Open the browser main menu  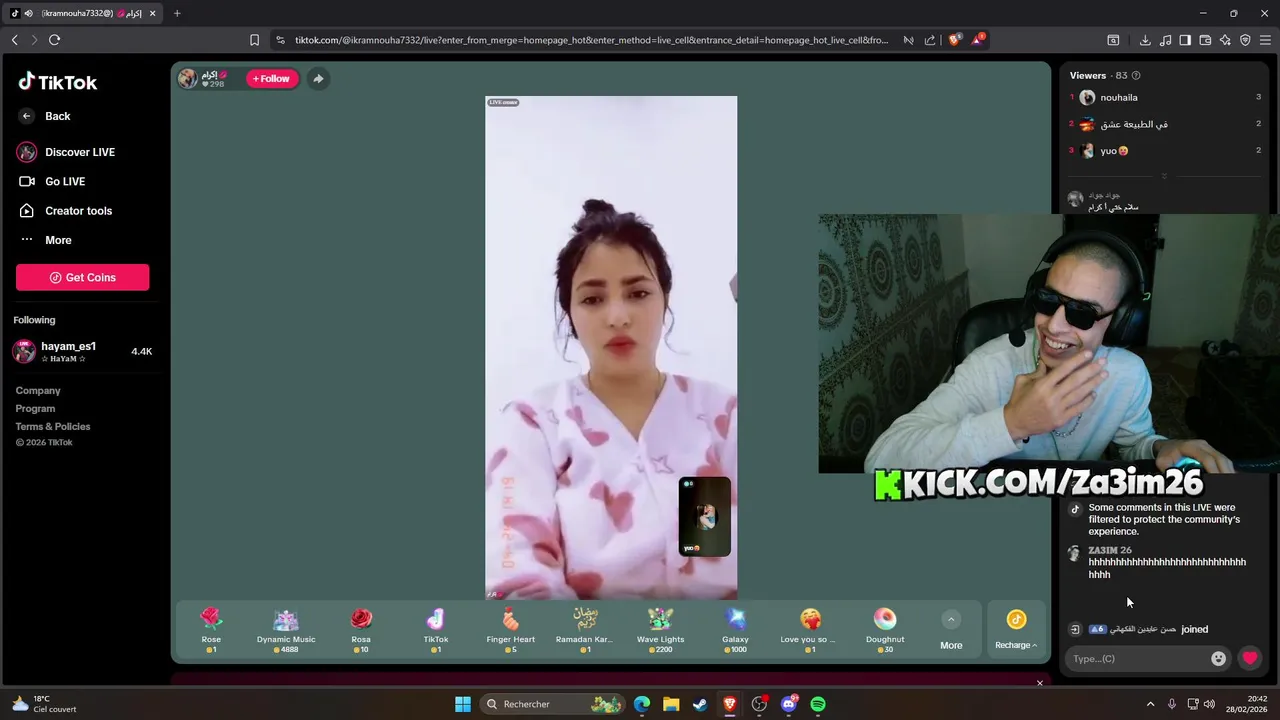(x=1265, y=40)
